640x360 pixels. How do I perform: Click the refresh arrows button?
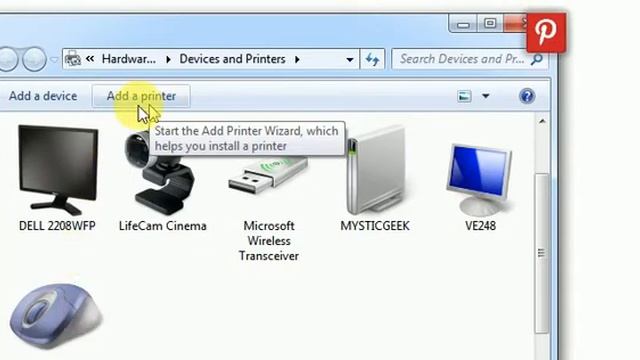click(x=372, y=60)
